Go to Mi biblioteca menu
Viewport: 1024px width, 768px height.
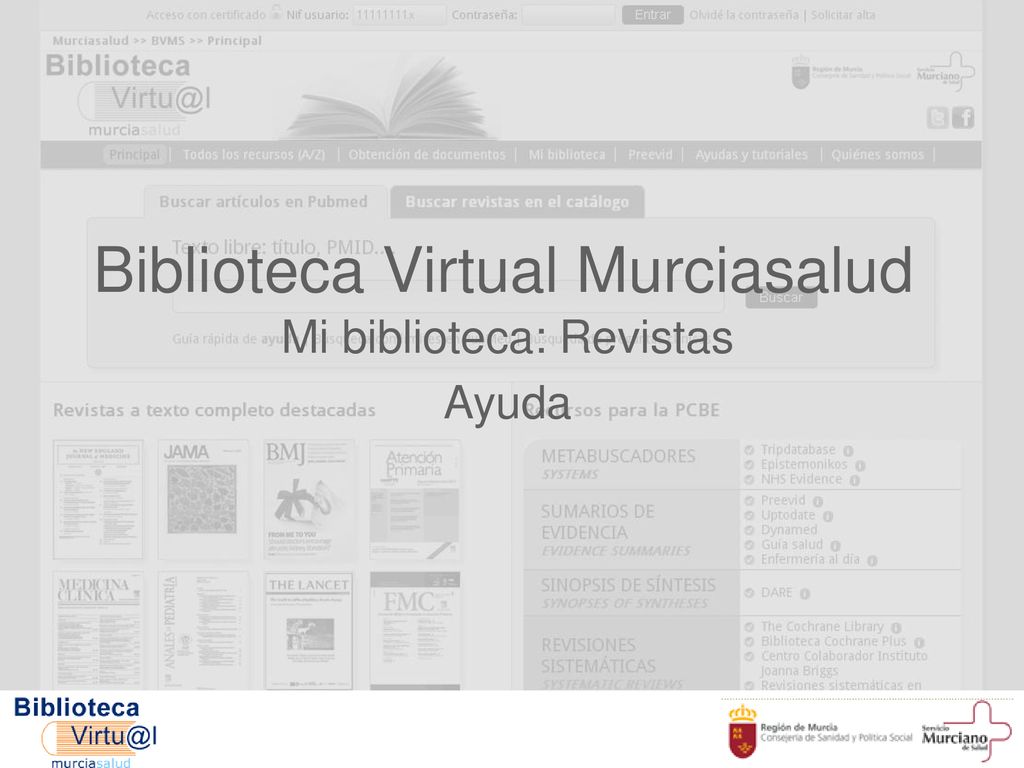[567, 155]
